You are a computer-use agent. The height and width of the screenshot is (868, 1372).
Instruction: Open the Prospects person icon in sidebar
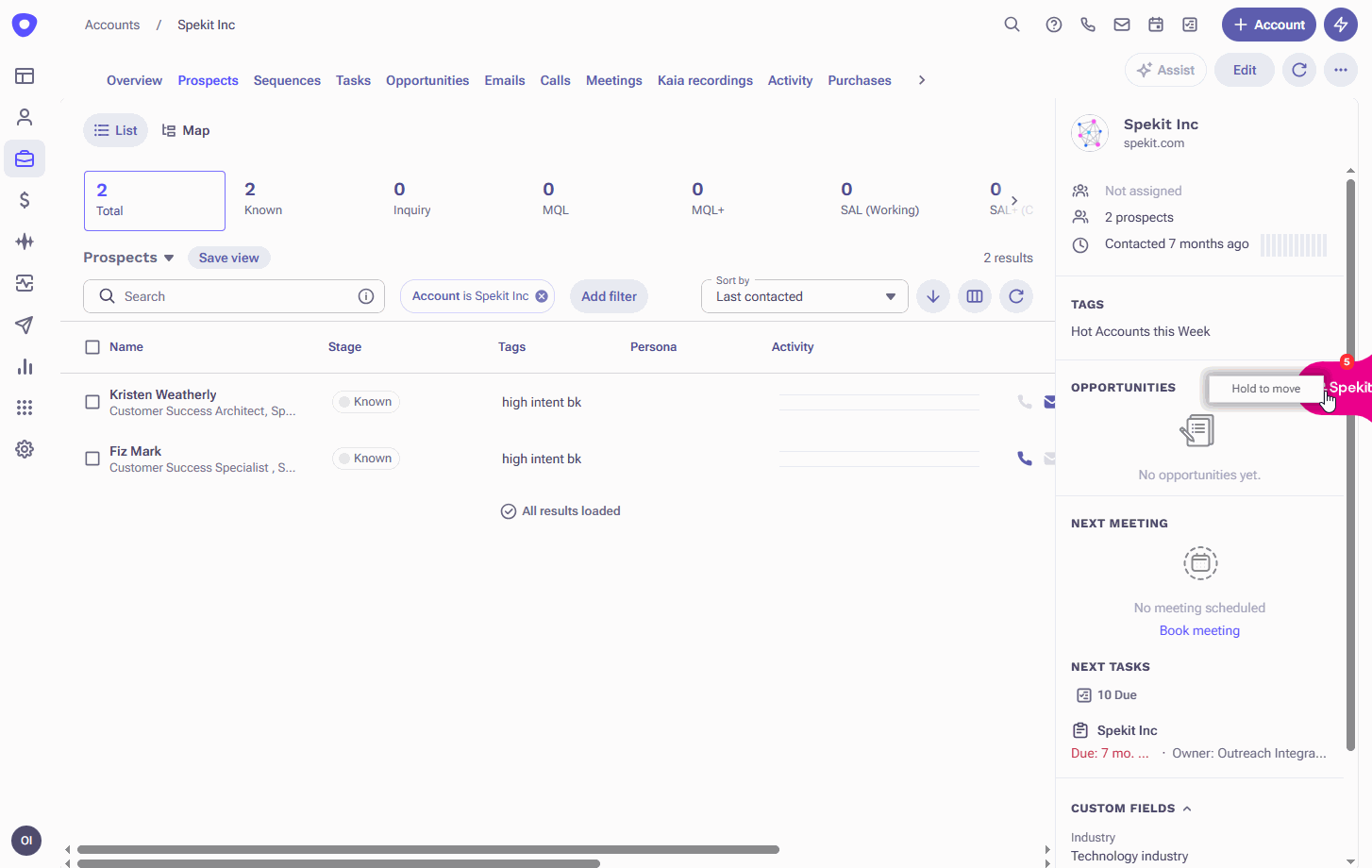point(25,117)
